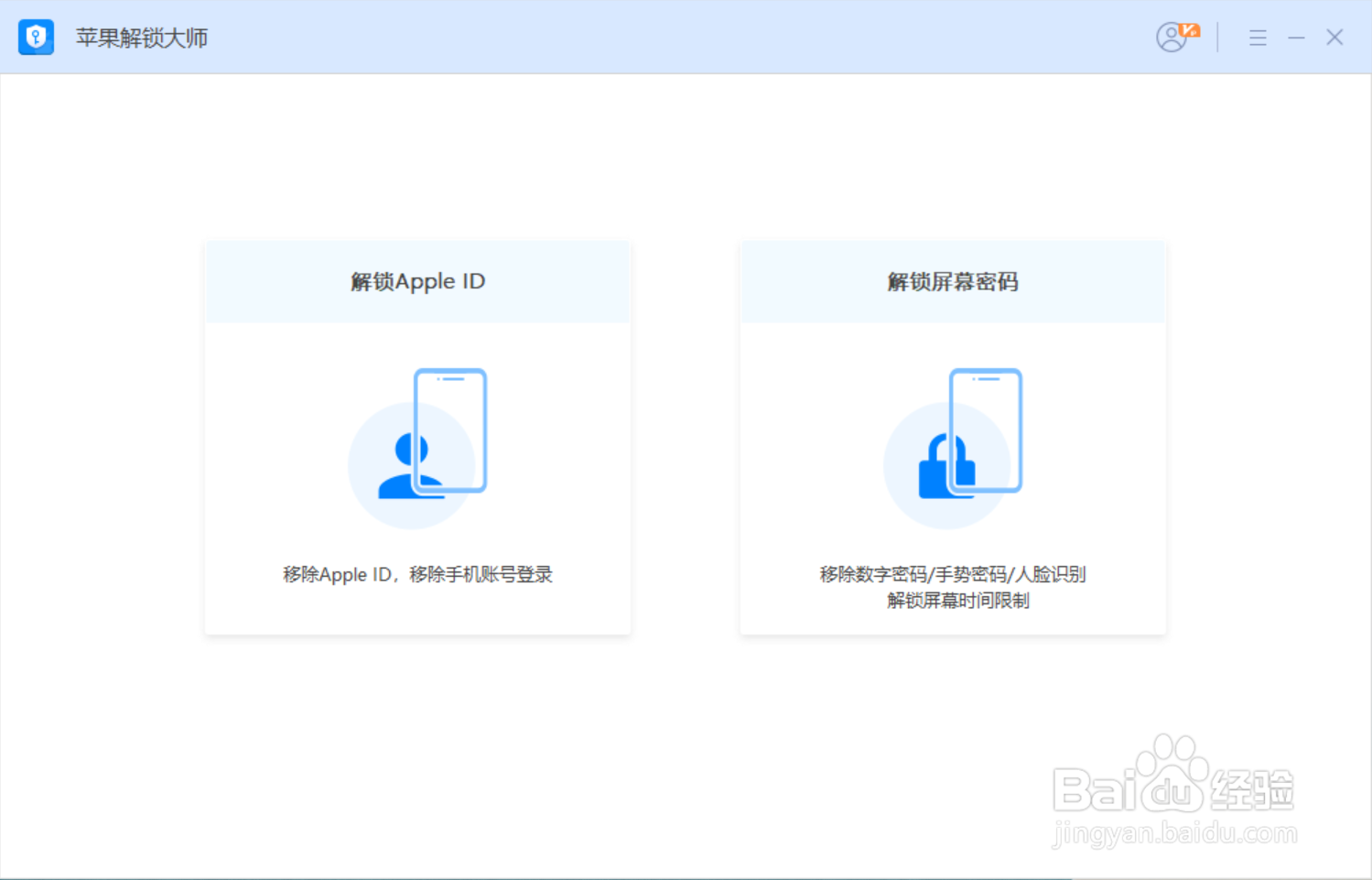This screenshot has width=1372, height=880.
Task: Select the 解锁屏幕密码 card header
Action: coord(953,282)
